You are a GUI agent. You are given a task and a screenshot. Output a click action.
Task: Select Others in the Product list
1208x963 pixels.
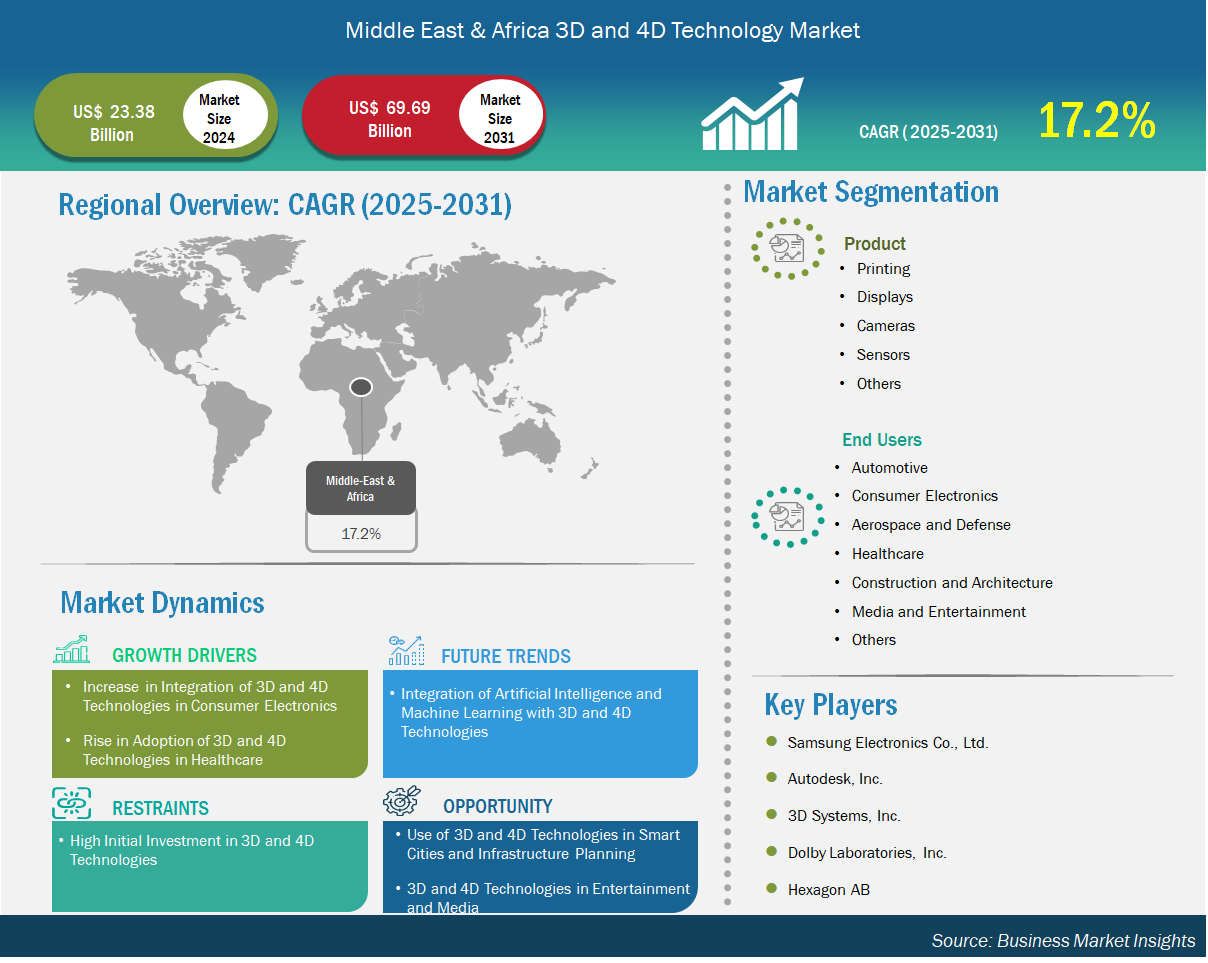[879, 384]
